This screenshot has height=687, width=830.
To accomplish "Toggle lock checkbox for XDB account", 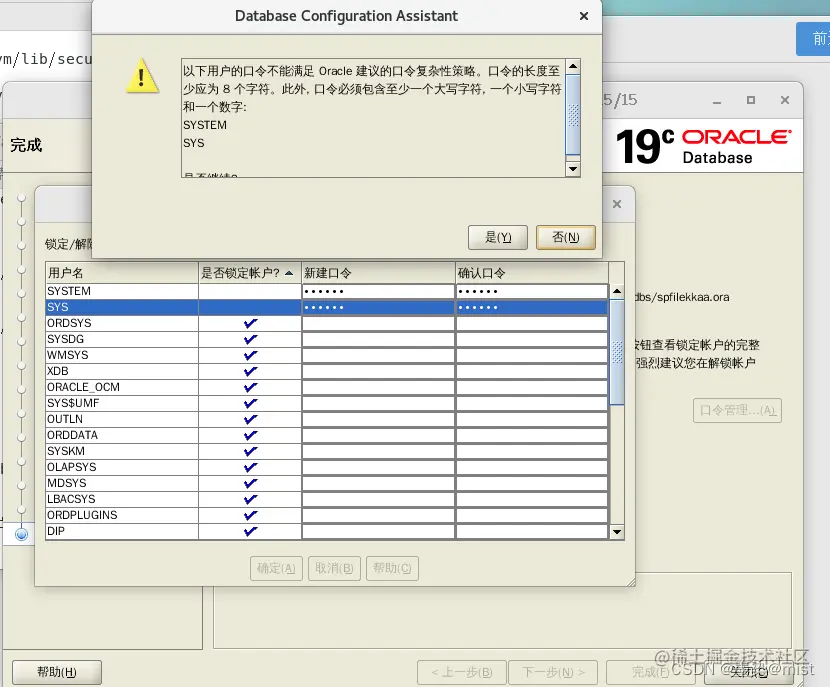I will 250,371.
